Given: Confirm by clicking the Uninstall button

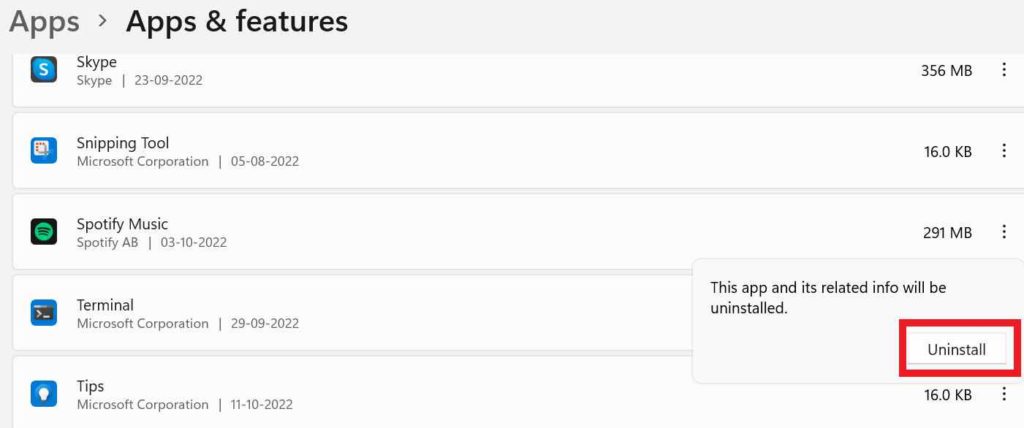Looking at the screenshot, I should [956, 349].
